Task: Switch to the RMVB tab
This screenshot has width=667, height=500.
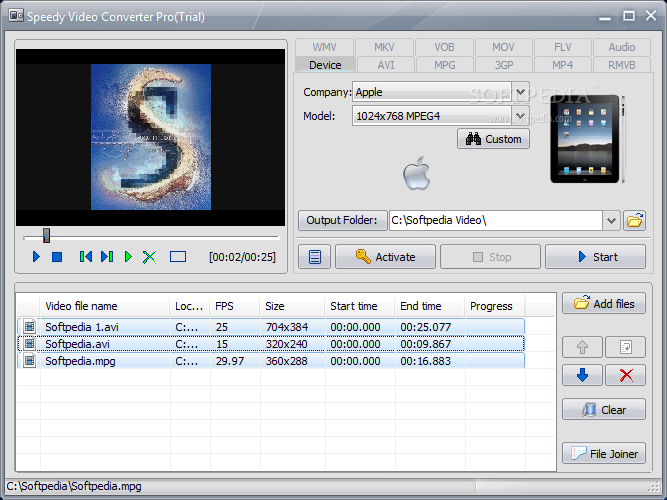Action: click(x=622, y=65)
